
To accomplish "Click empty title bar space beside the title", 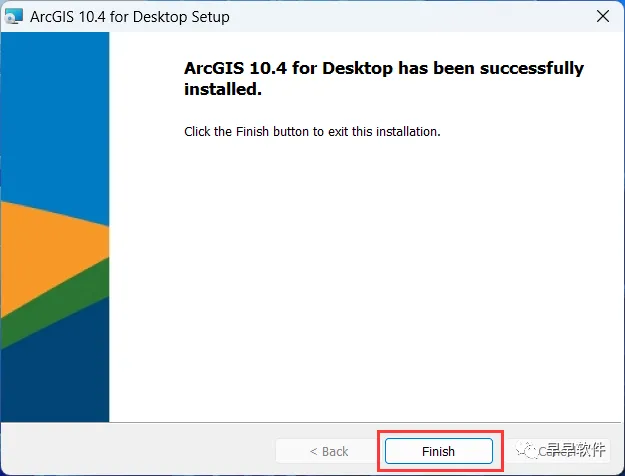I will [x=400, y=16].
